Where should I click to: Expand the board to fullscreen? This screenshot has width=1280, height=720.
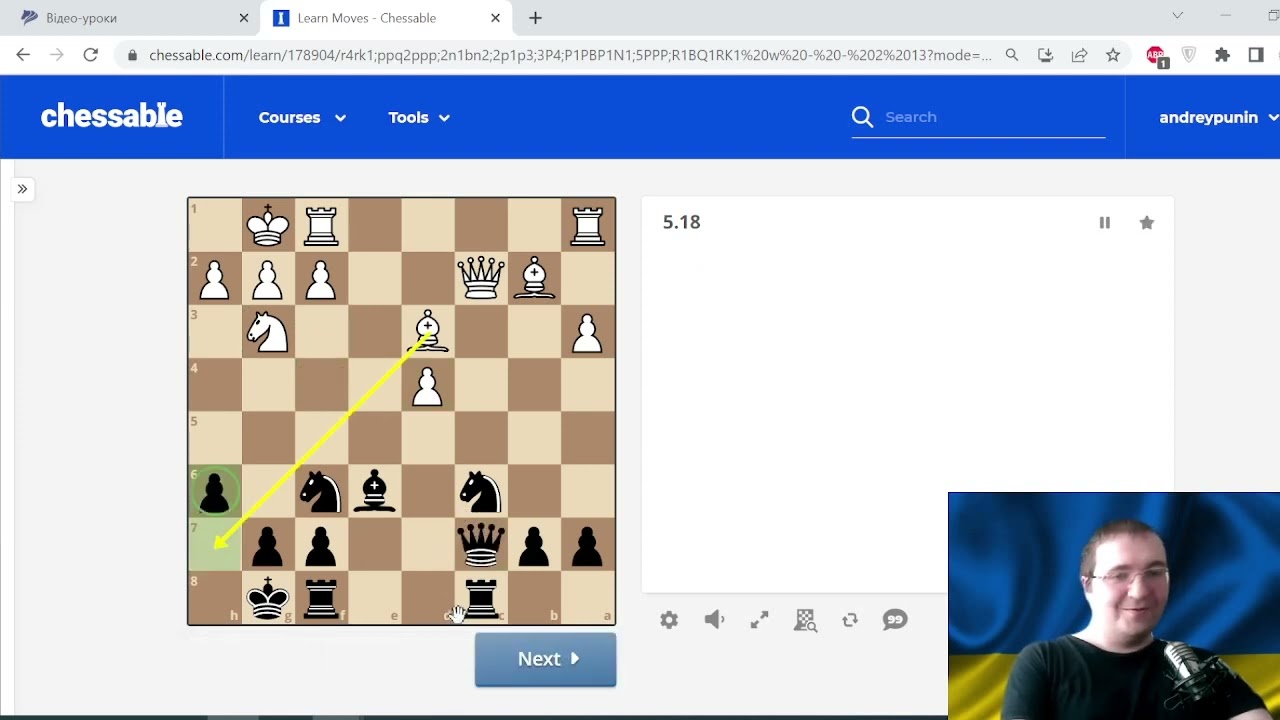(x=760, y=620)
